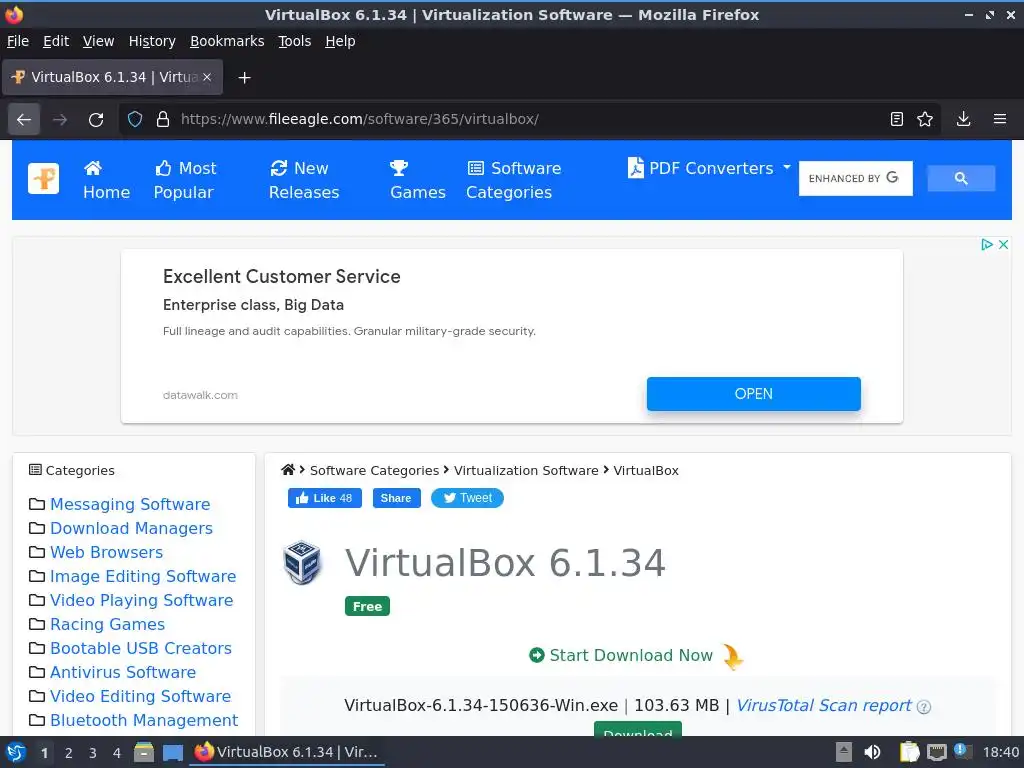Show the desktop from the taskbar icon
Screen dimensions: 1024x768
(x=173, y=752)
